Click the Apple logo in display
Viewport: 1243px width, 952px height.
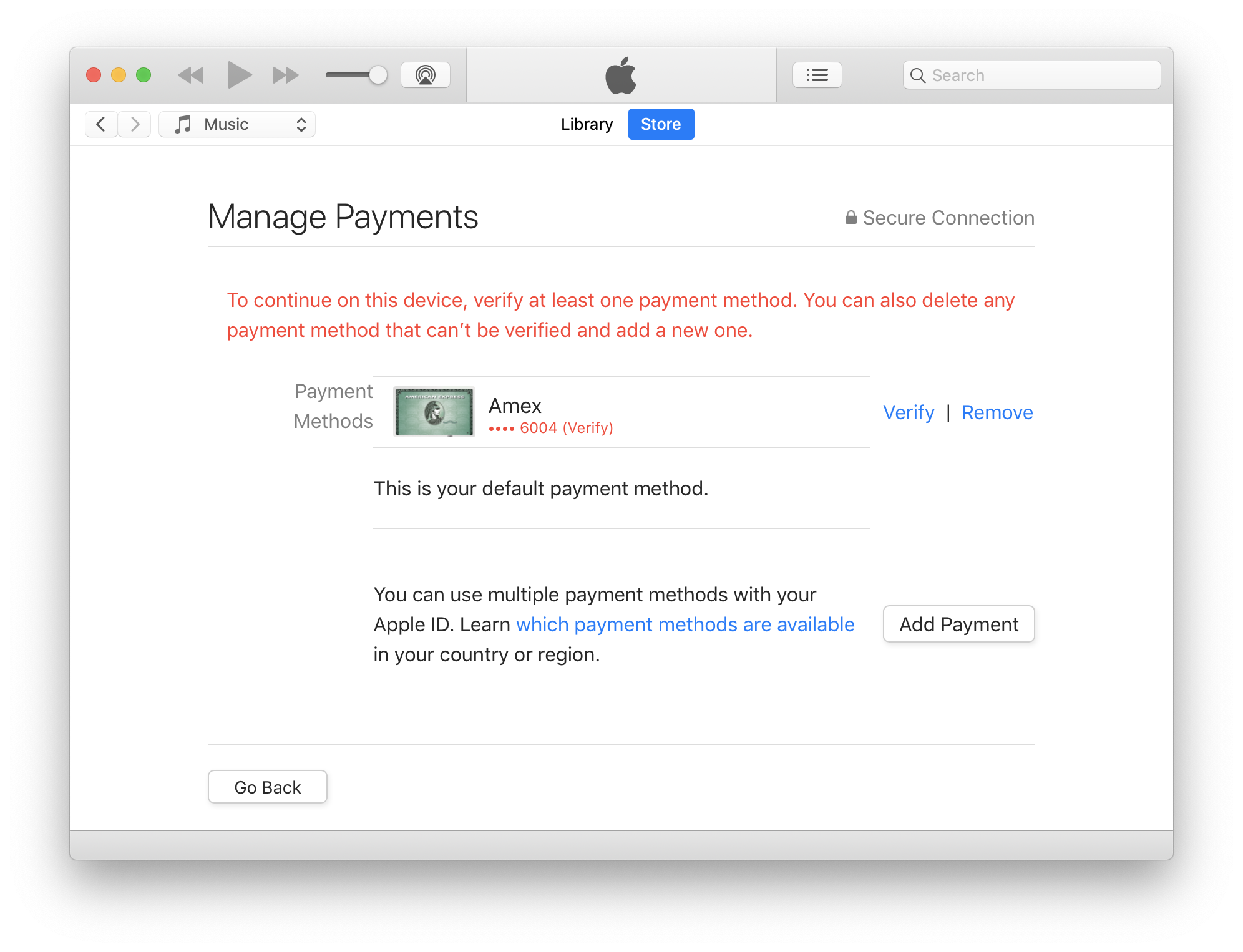621,75
